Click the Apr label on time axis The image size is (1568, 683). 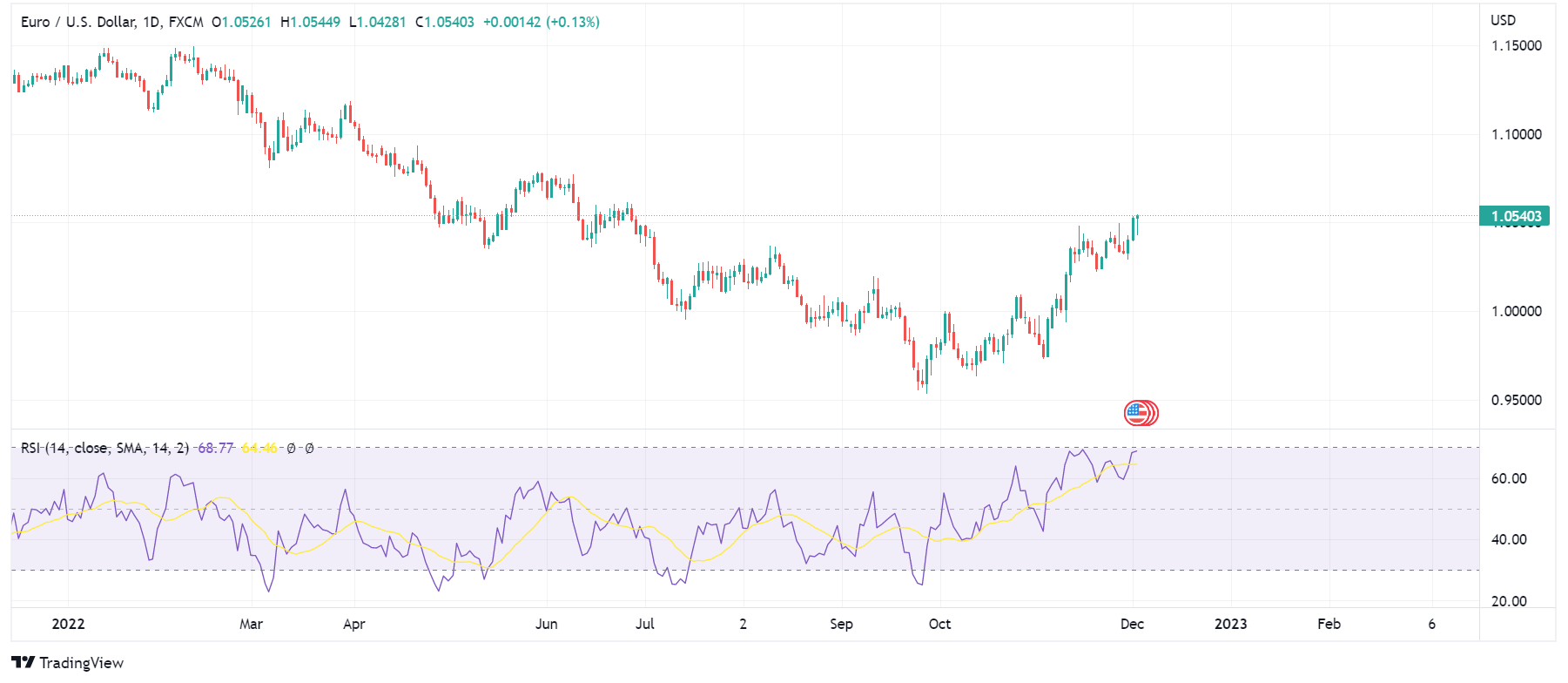tap(354, 624)
